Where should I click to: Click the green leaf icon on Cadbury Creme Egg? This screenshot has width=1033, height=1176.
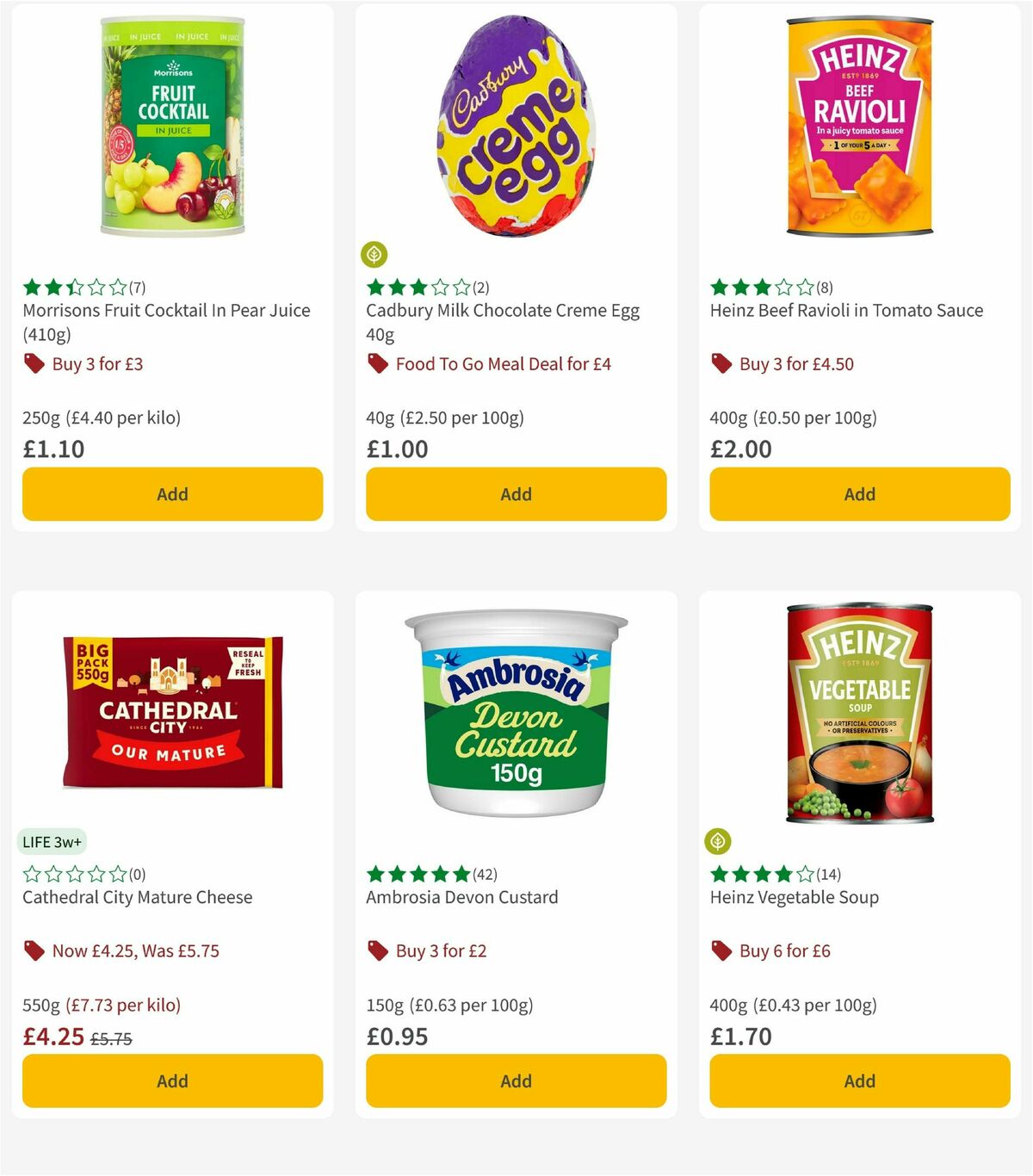[x=374, y=255]
